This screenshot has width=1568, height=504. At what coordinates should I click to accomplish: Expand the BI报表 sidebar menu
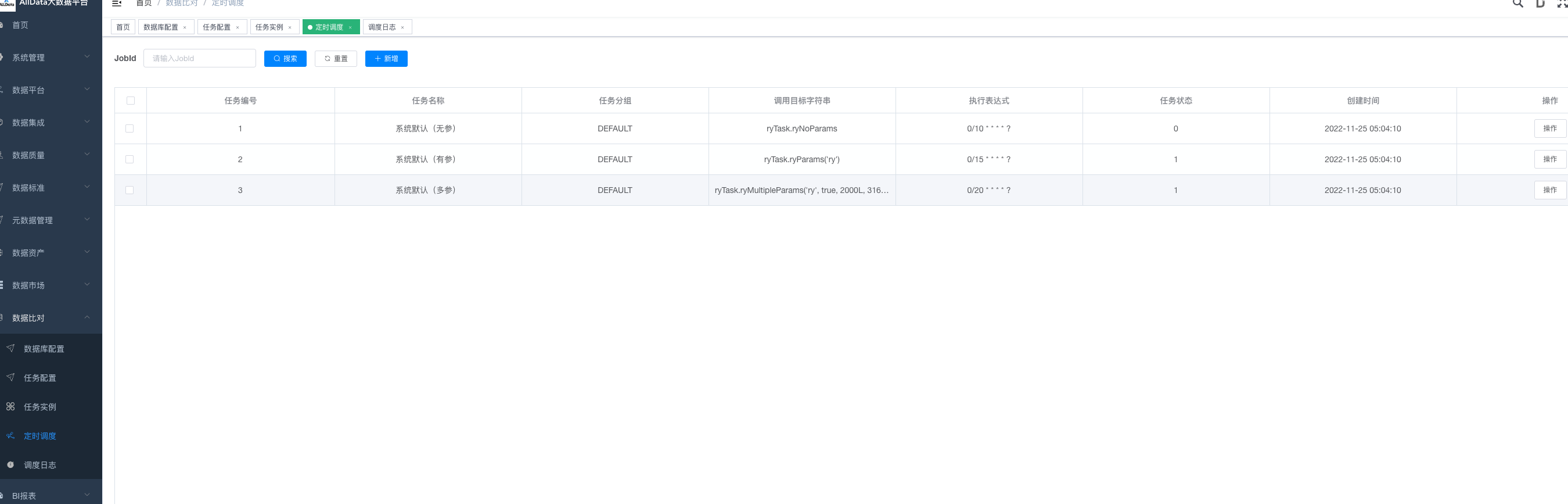point(51,495)
